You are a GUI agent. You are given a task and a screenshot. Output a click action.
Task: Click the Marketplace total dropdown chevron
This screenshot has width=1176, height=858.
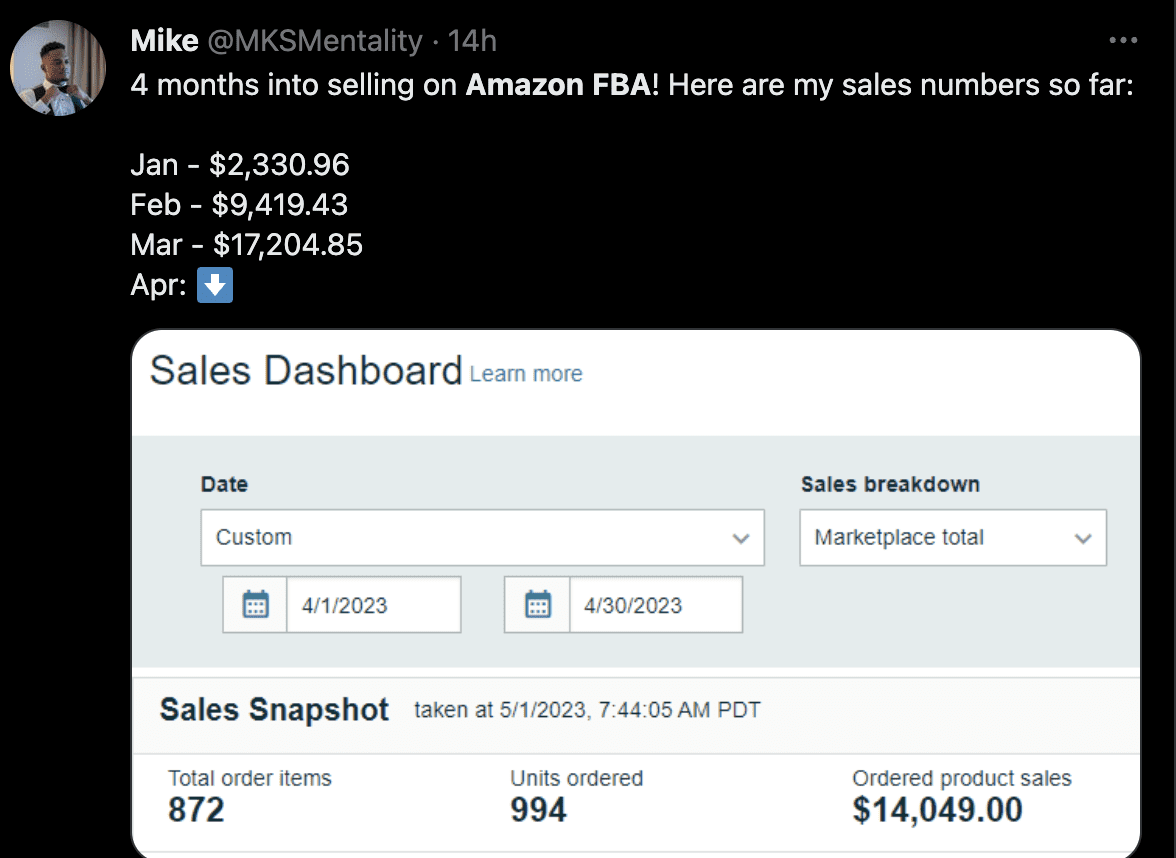[1083, 538]
